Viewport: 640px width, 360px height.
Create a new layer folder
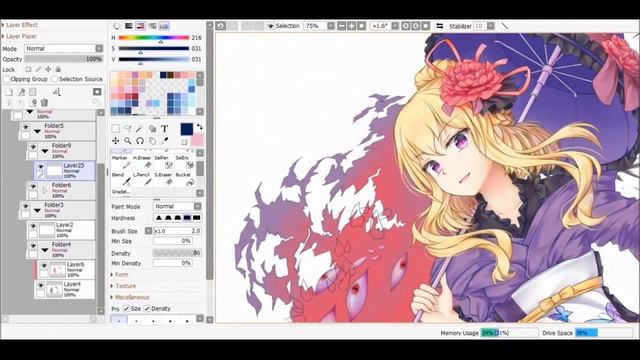33,92
